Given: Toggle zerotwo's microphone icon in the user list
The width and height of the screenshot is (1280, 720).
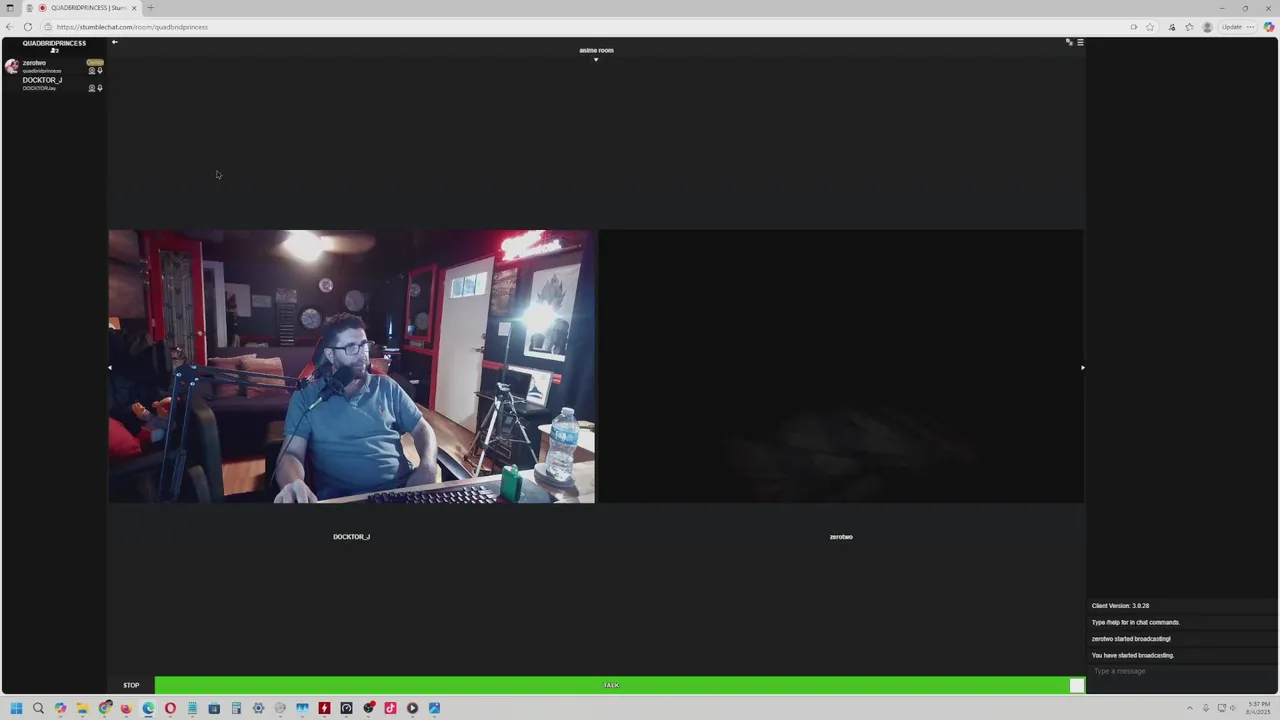Looking at the screenshot, I should click(100, 71).
